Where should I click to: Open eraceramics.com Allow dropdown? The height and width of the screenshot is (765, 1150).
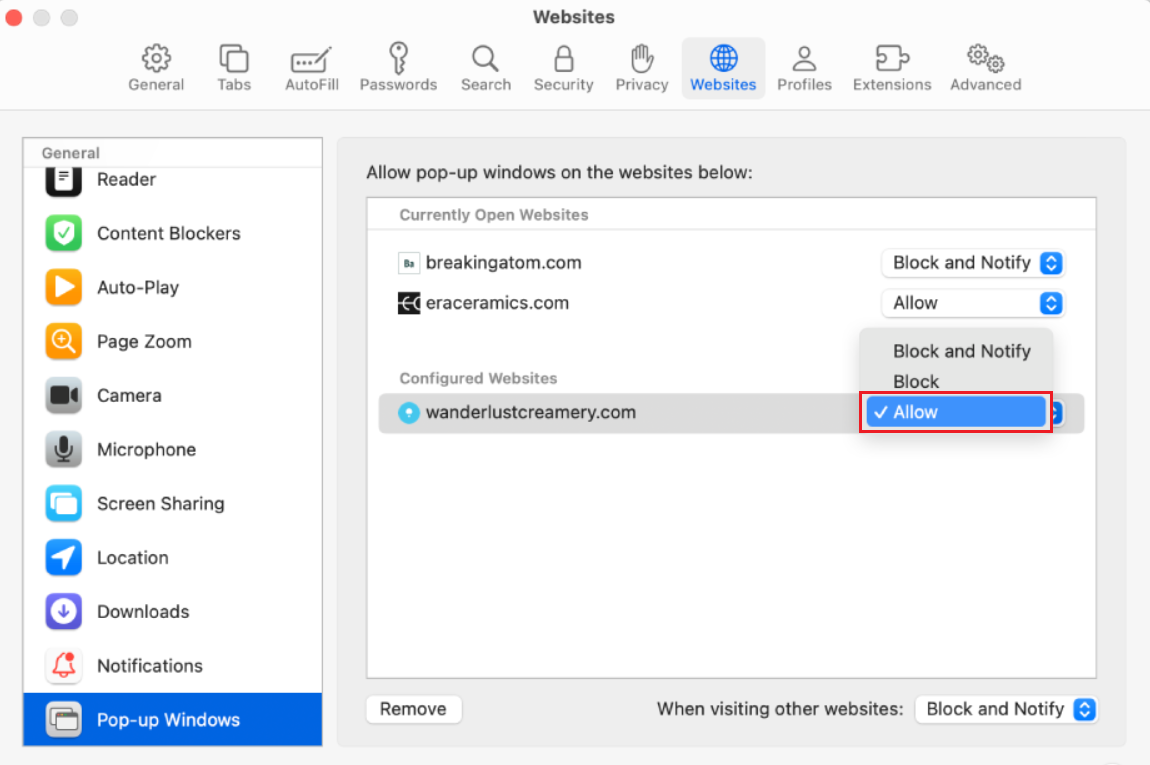[973, 303]
